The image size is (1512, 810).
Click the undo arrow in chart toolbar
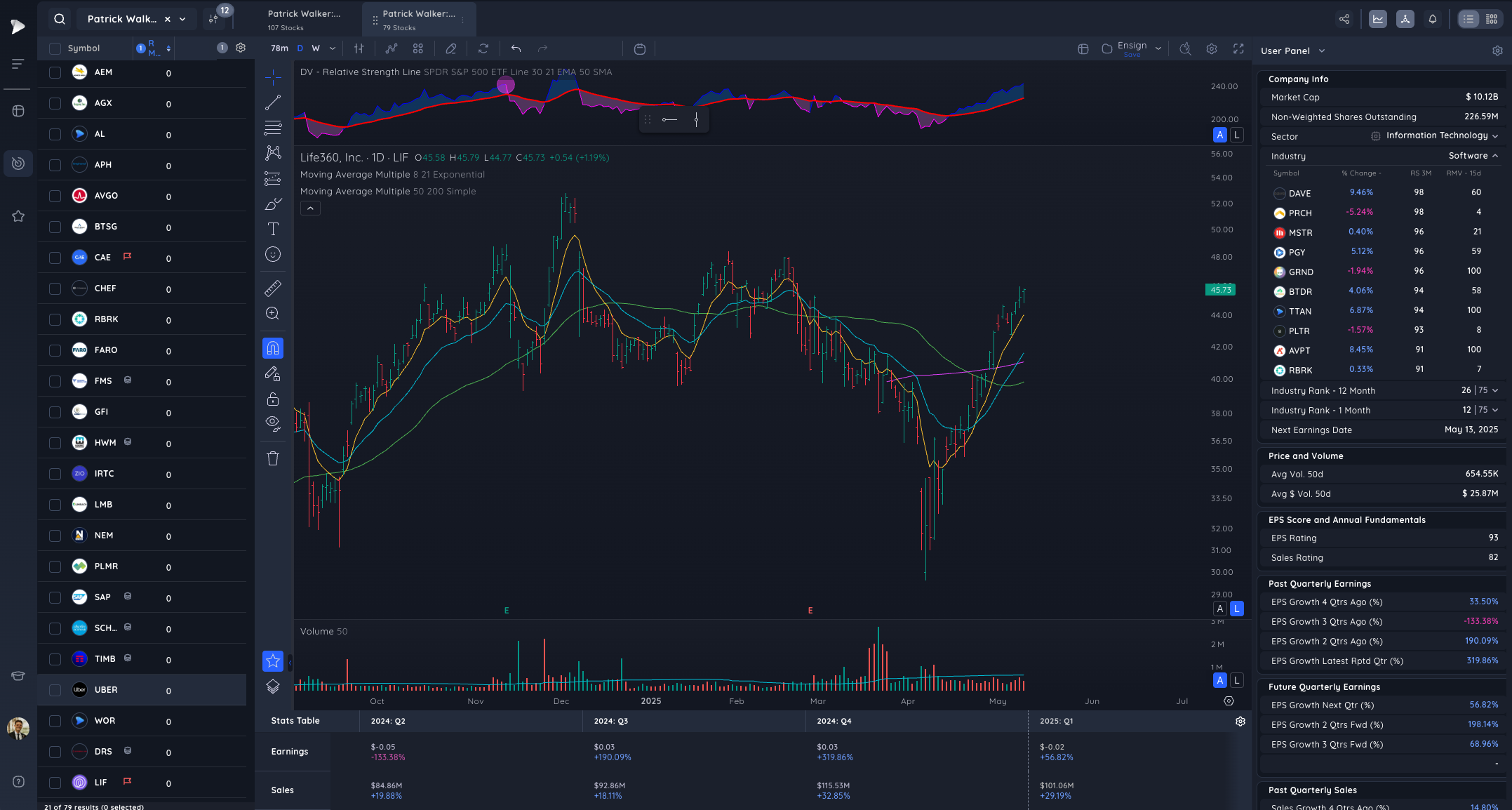(x=516, y=48)
